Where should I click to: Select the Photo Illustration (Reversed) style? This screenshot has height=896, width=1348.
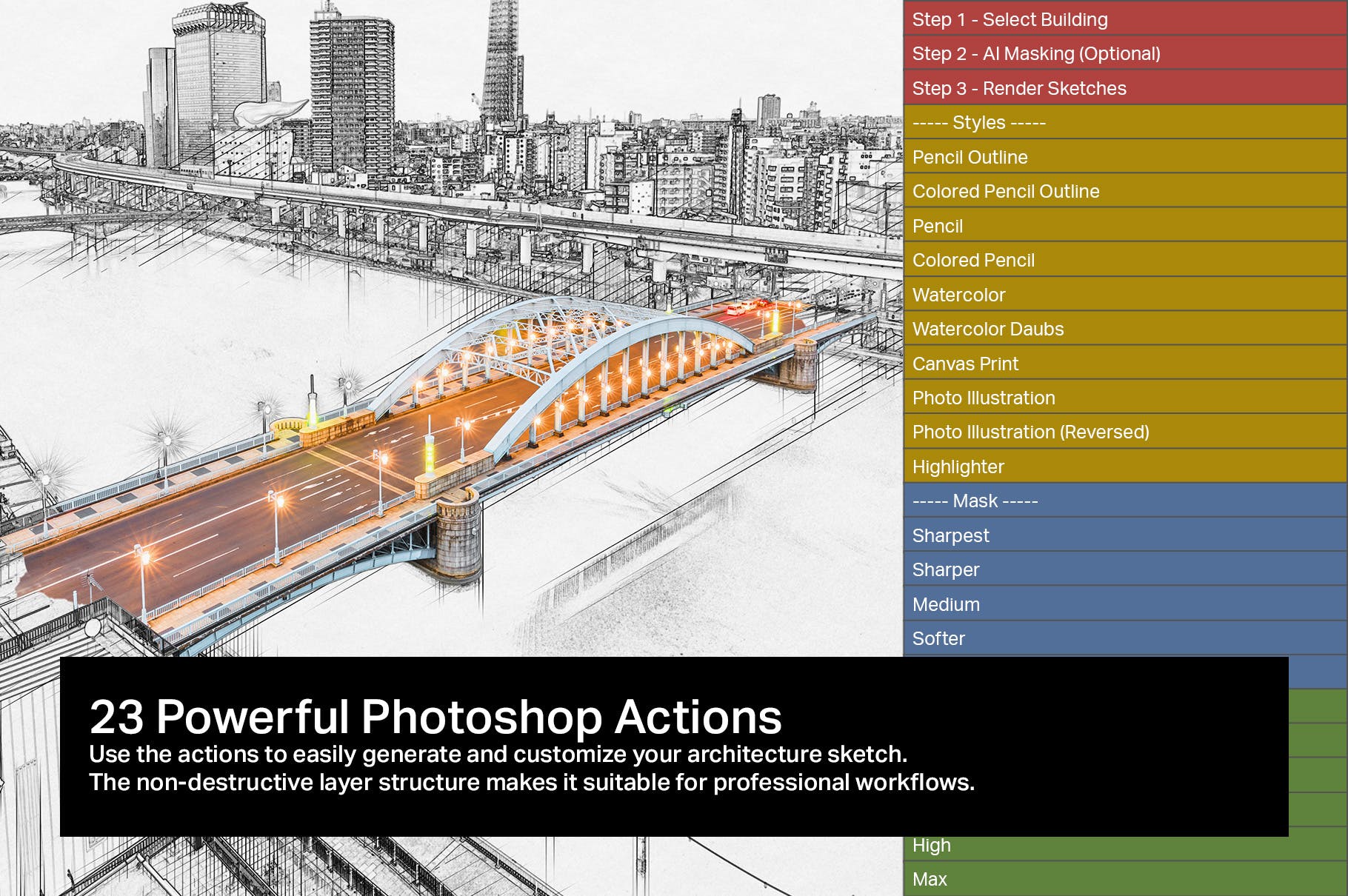[x=1111, y=432]
